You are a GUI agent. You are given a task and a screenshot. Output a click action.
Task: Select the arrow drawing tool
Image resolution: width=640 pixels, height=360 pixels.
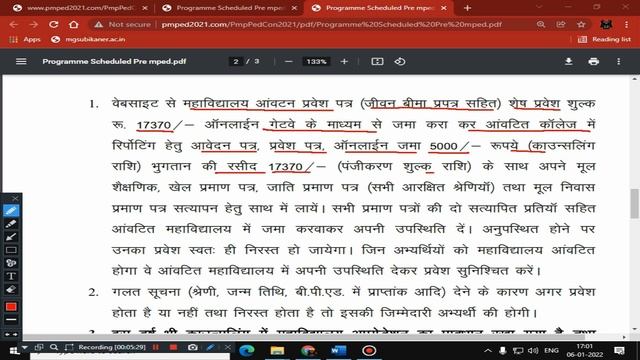[11, 237]
